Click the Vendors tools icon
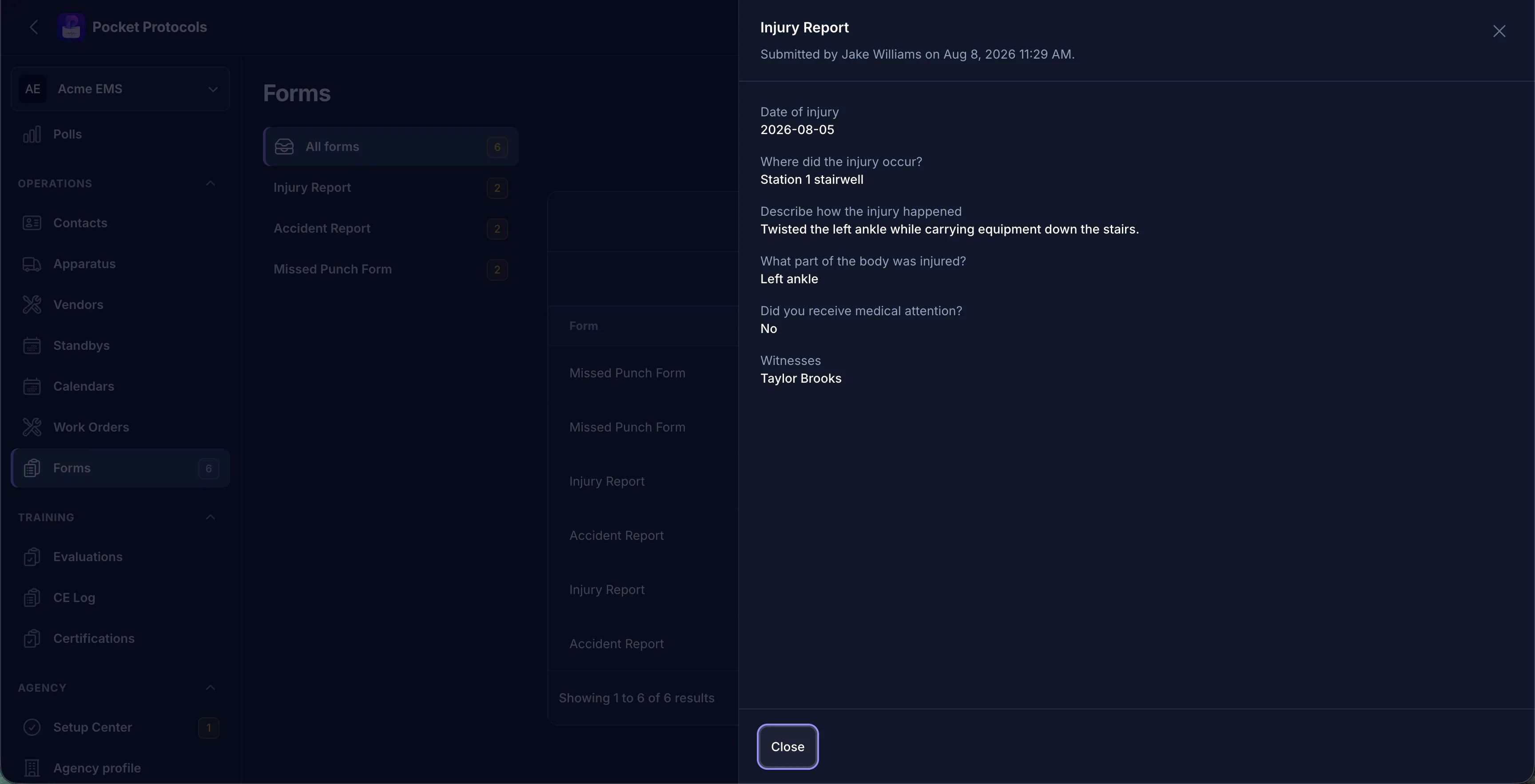The height and width of the screenshot is (784, 1535). pos(32,305)
